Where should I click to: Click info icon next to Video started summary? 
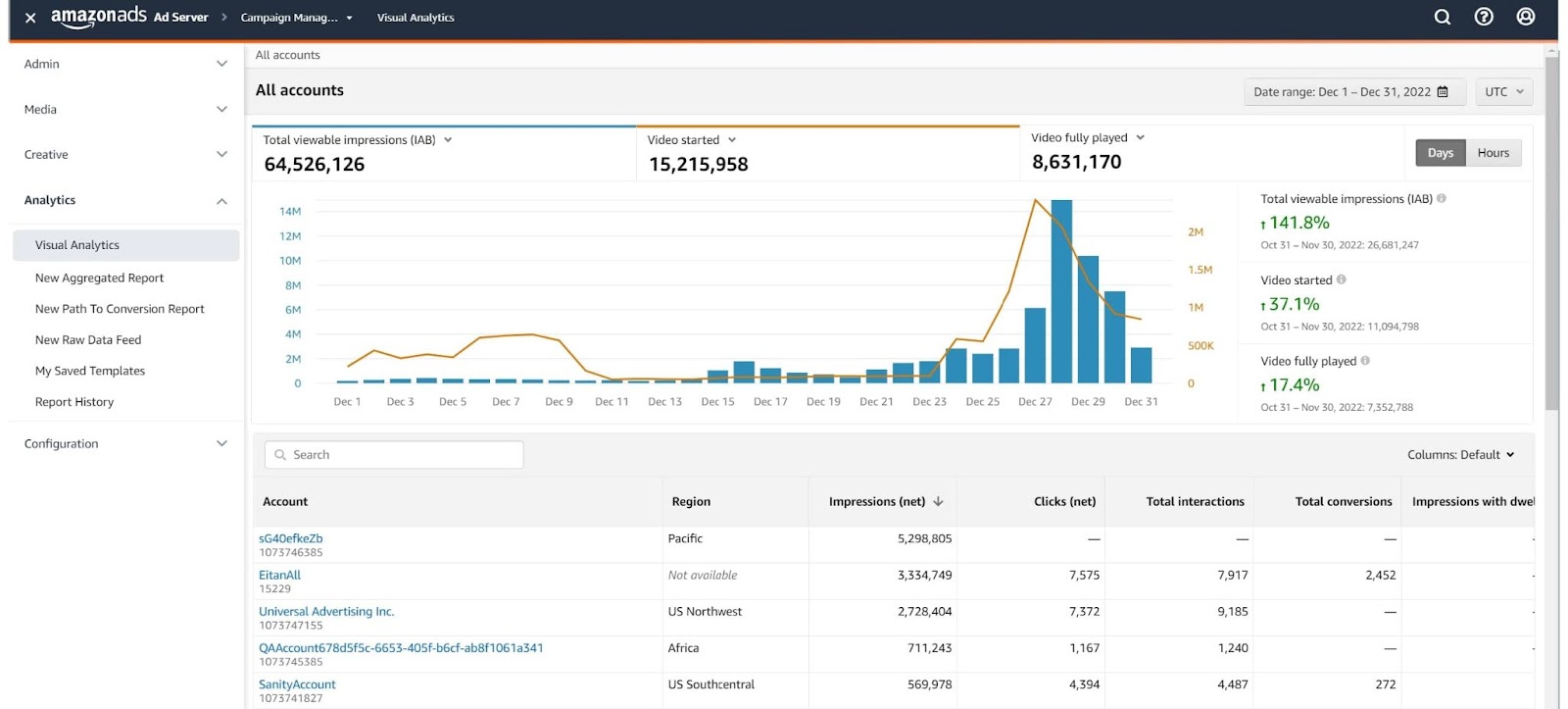pyautogui.click(x=1342, y=279)
